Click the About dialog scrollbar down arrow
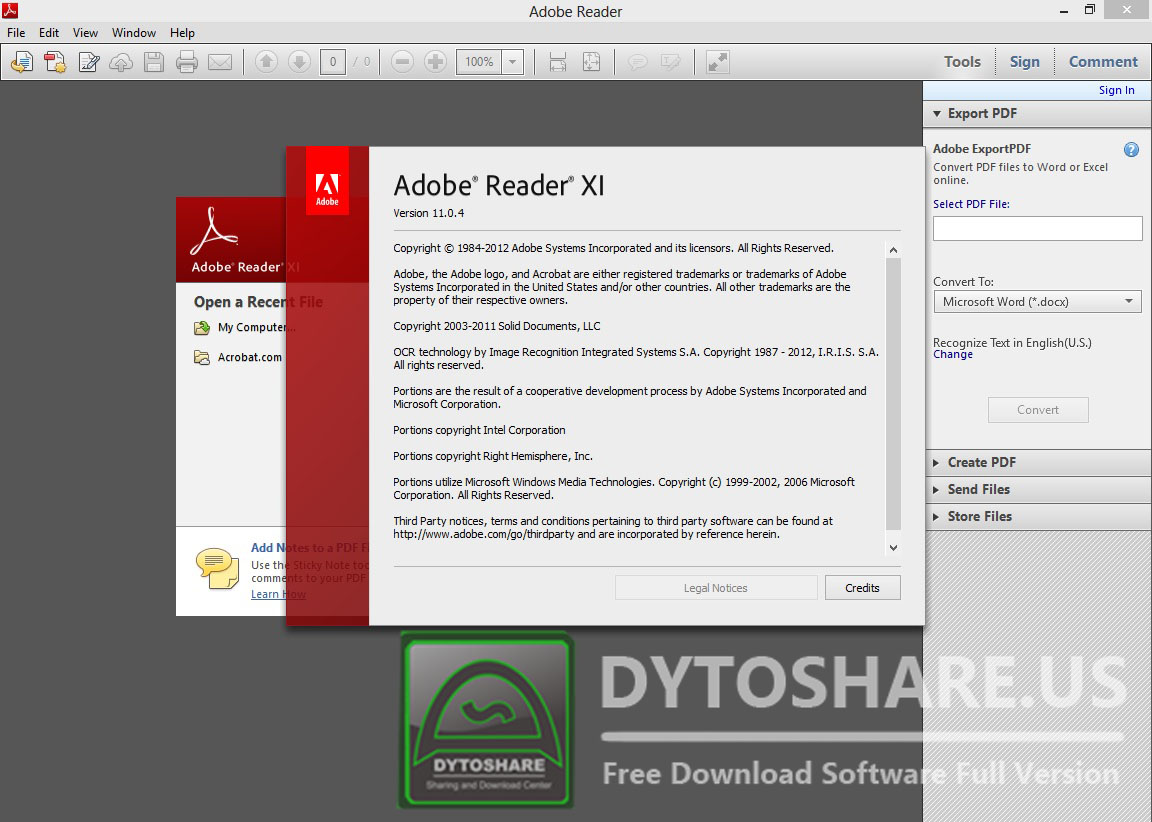 893,547
